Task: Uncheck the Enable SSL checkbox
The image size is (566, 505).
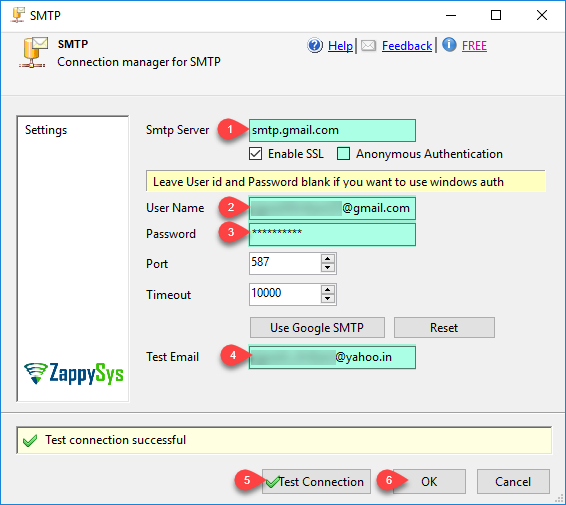Action: (256, 154)
